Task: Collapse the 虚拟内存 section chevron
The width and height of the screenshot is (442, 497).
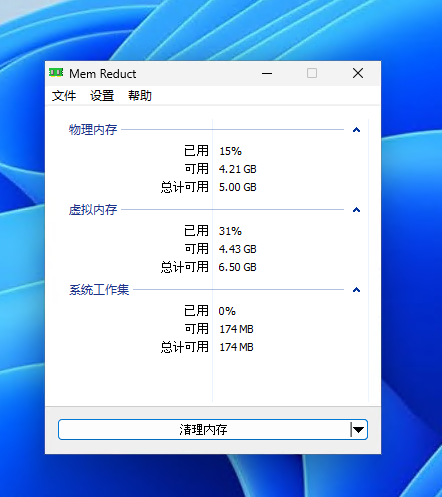Action: [356, 210]
